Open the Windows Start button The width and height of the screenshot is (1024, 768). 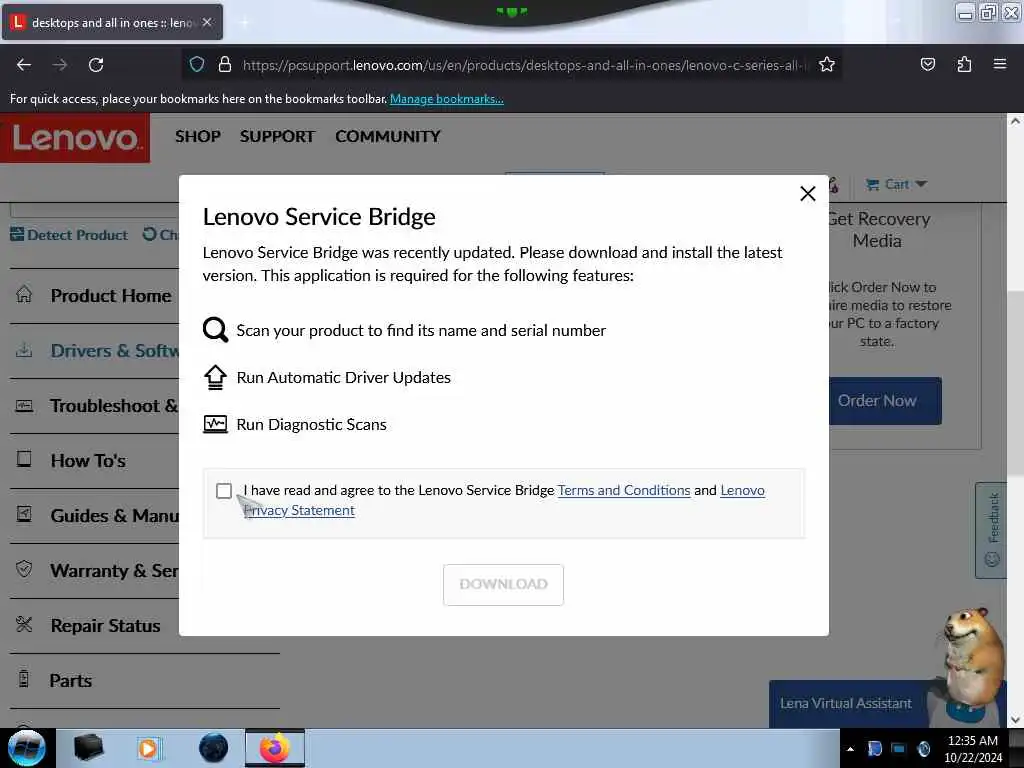[x=27, y=748]
